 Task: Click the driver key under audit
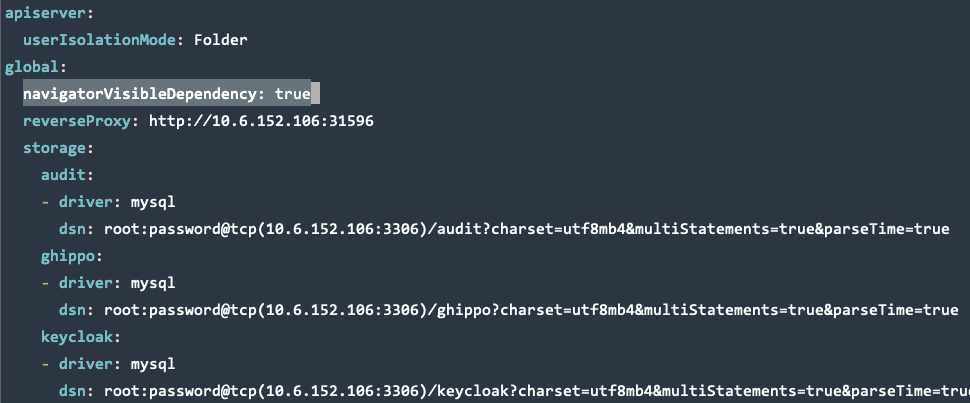90,202
